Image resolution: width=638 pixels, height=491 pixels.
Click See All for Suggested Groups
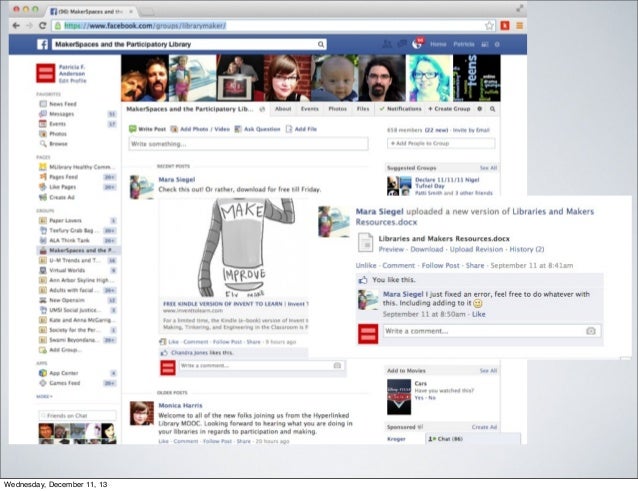coord(488,168)
